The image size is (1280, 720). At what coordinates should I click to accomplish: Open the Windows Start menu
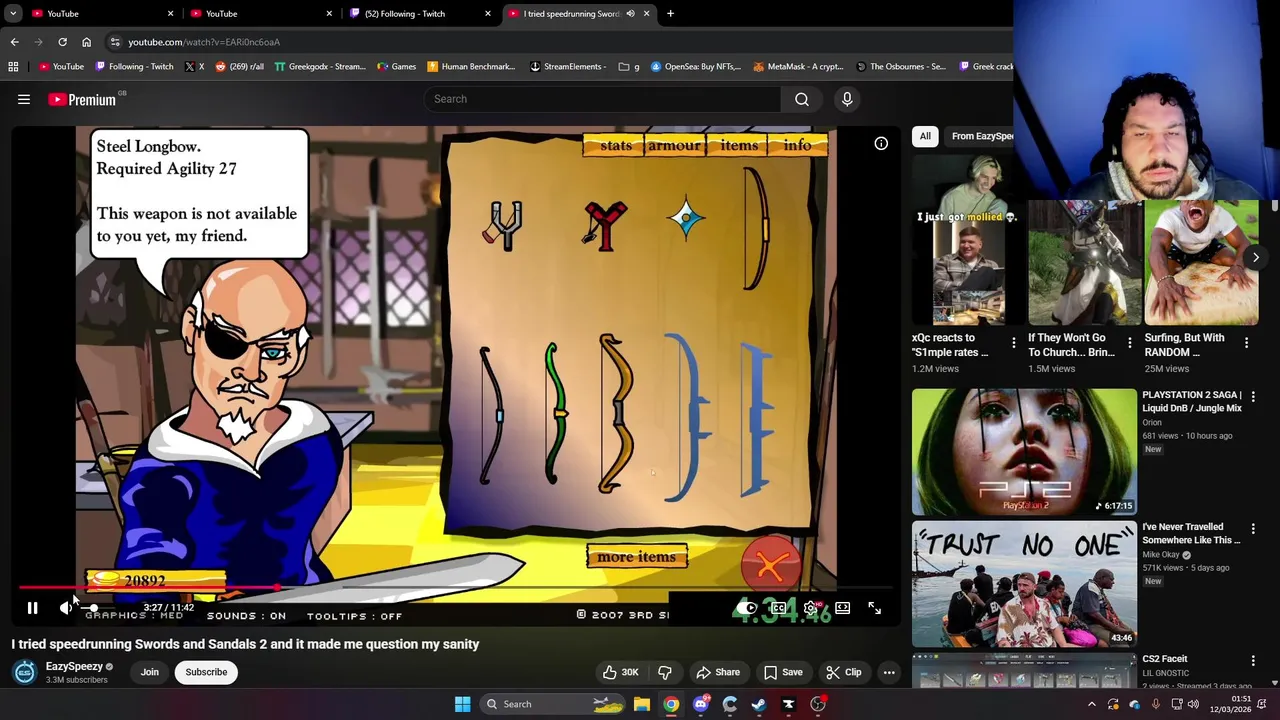(x=462, y=704)
